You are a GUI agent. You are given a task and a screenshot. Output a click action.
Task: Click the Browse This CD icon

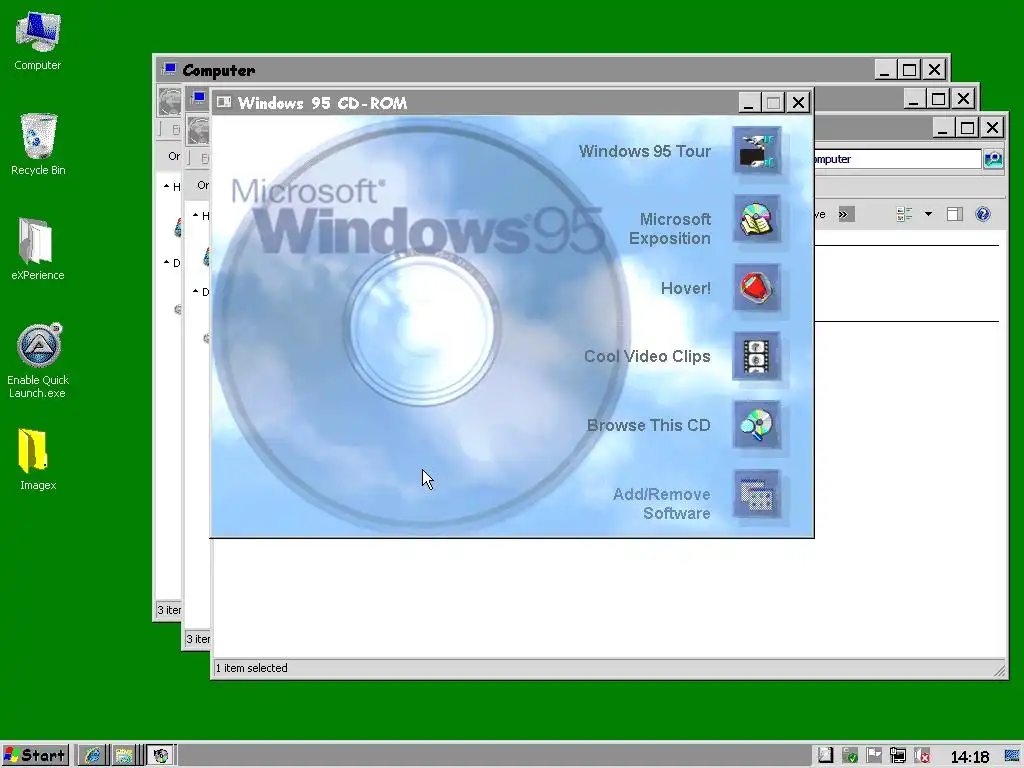[x=756, y=425]
